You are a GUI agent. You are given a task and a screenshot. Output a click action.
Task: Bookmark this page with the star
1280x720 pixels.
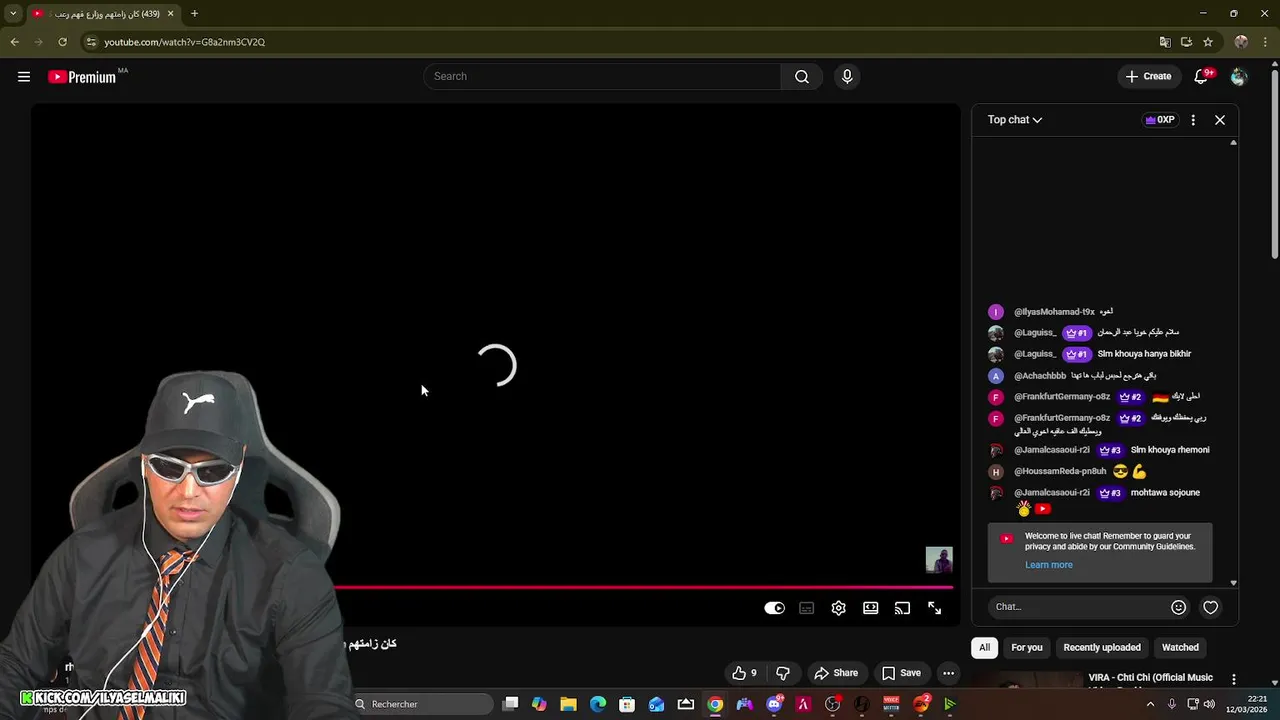(1208, 42)
